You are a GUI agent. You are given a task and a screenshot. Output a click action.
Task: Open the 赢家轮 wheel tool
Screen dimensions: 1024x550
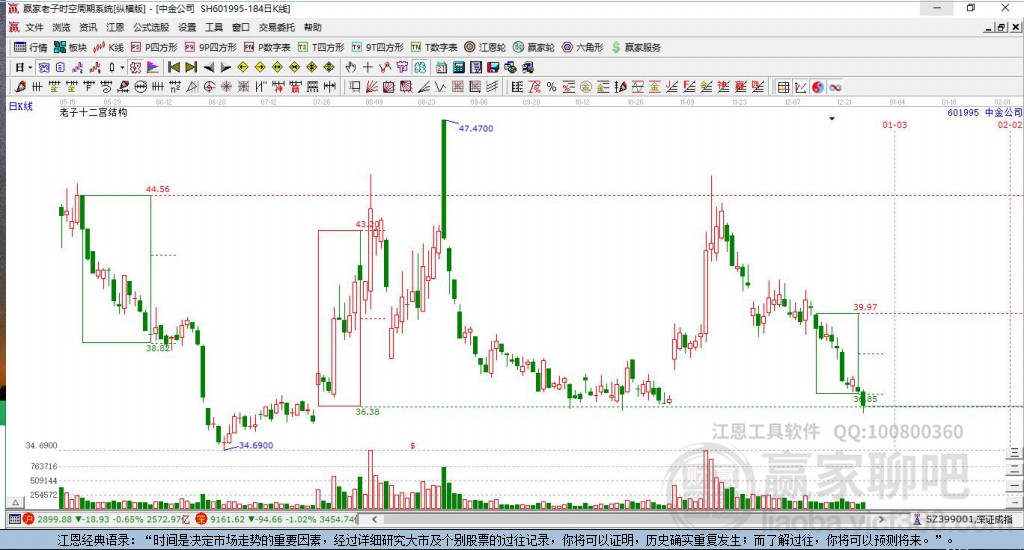534,47
